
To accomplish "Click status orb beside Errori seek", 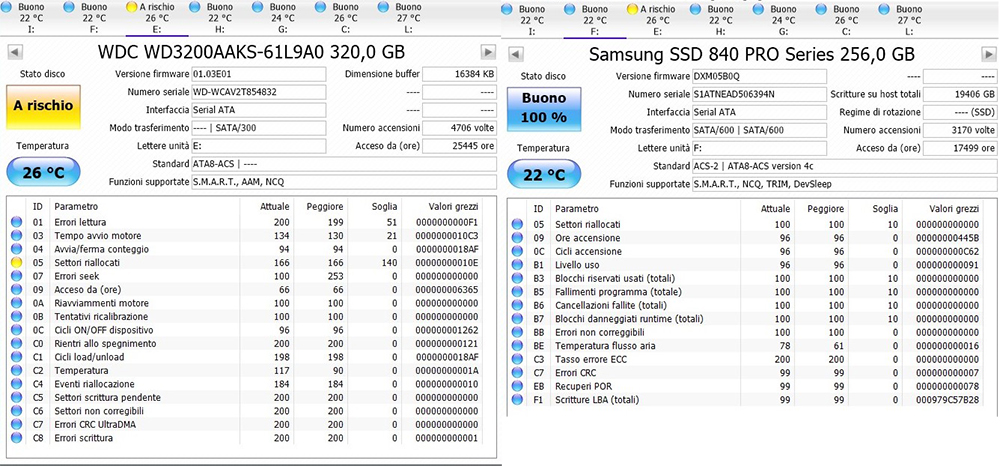I will pos(16,276).
